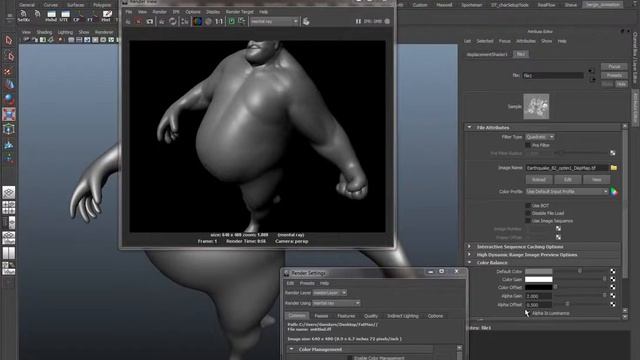This screenshot has width=640, height=360.
Task: Click the refresh IPR icon in Render View
Action: 173,21
